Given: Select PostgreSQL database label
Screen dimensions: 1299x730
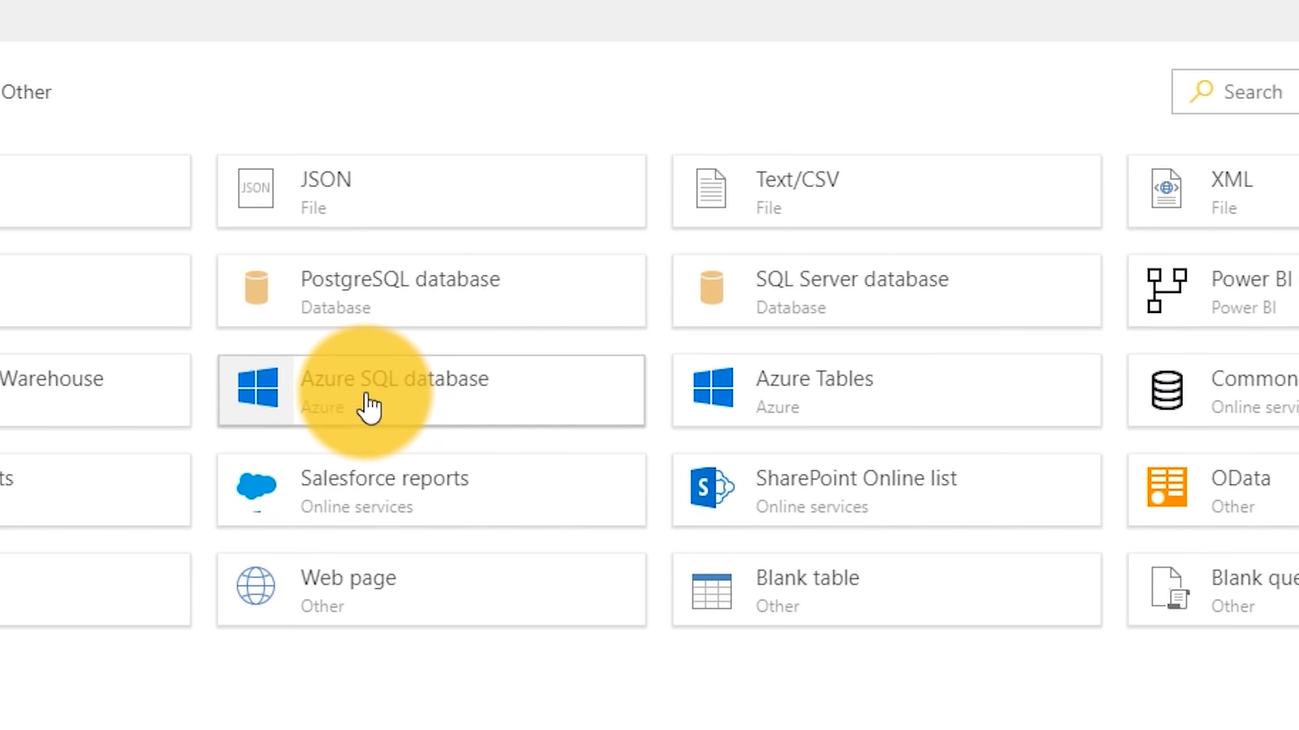Looking at the screenshot, I should point(400,280).
